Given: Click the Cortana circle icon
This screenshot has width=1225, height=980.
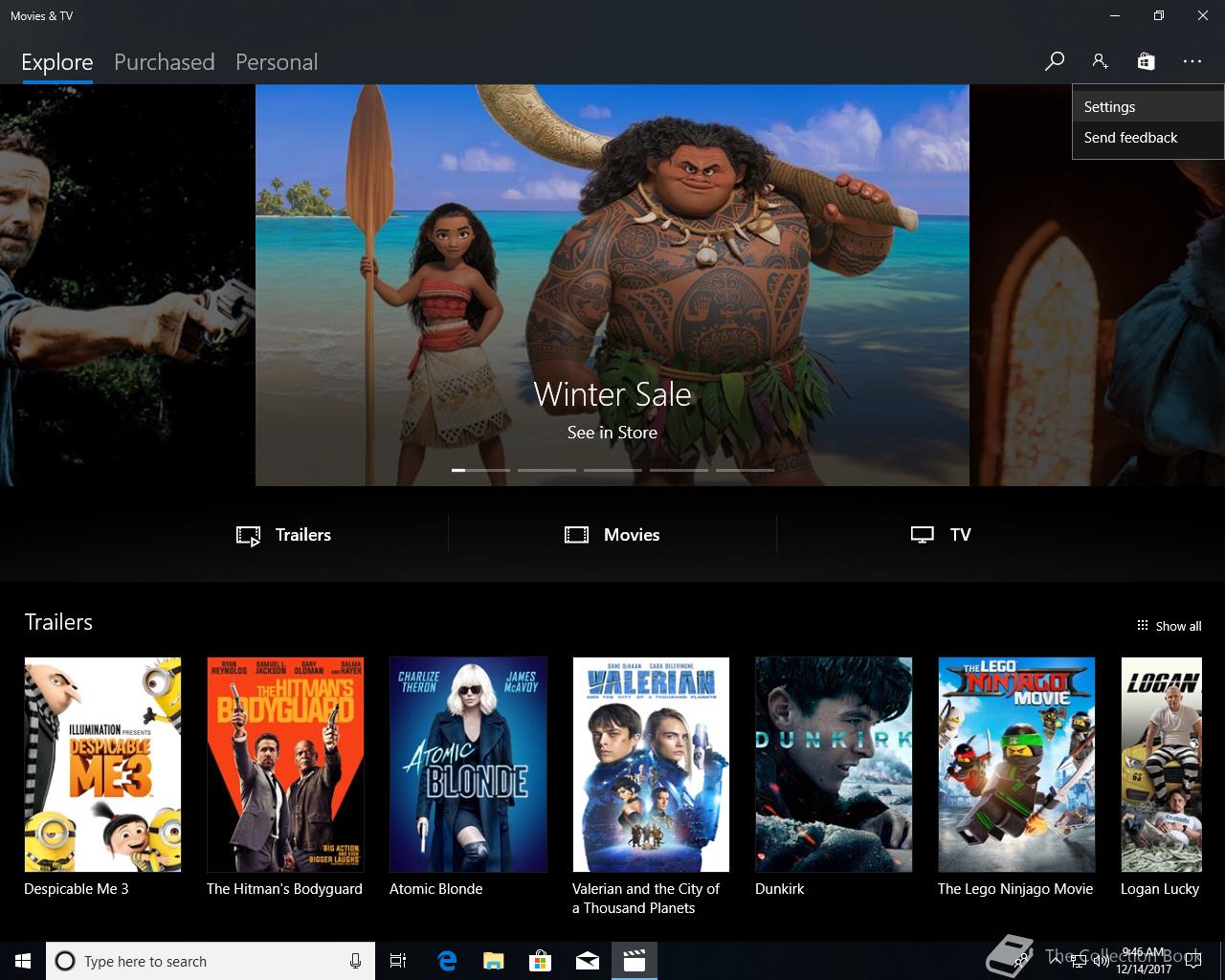Looking at the screenshot, I should tap(65, 961).
